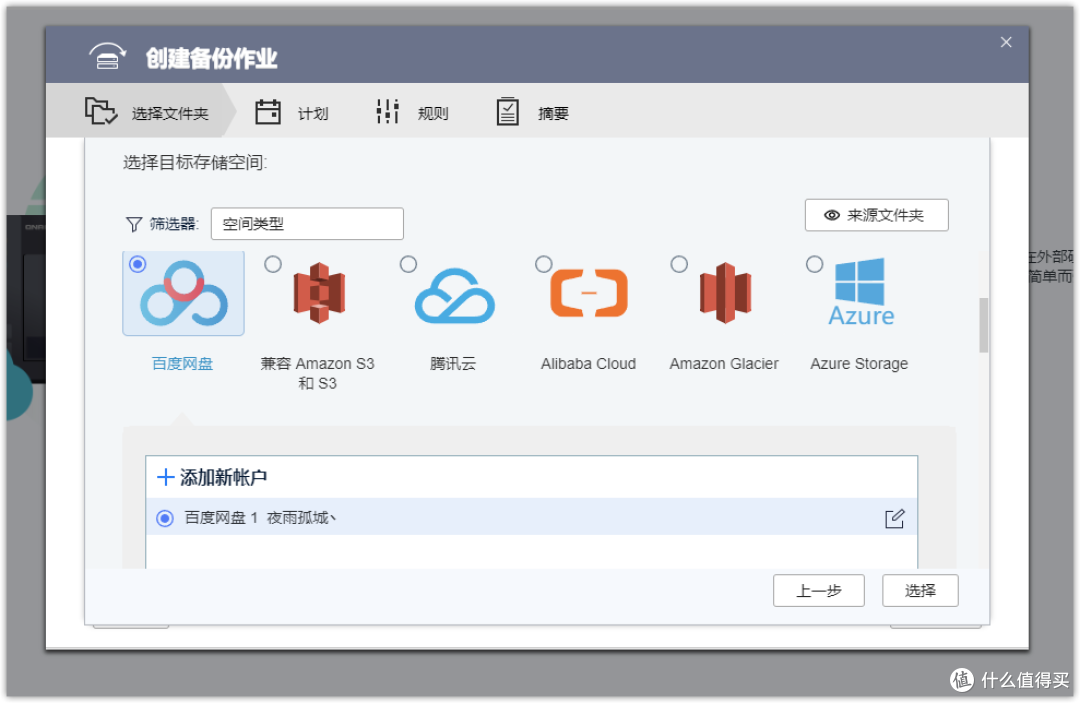
Task: Go to the 规则 step tab
Action: [412, 112]
